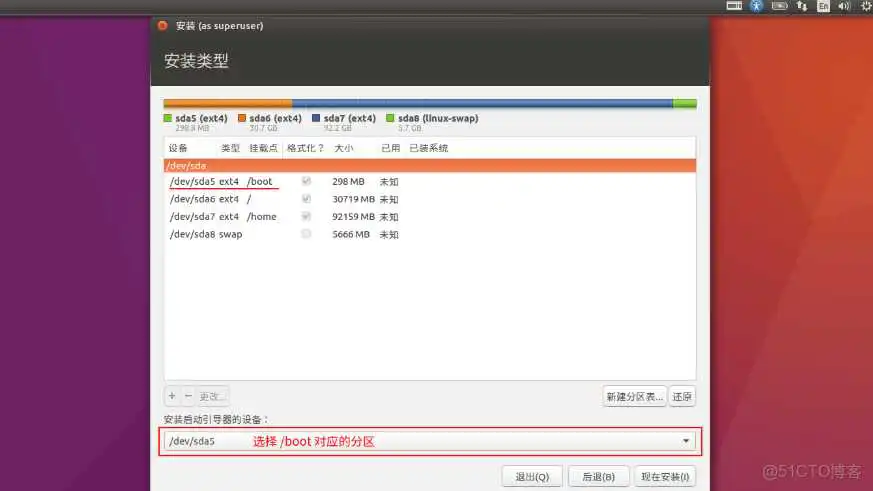The image size is (873, 491).
Task: Click the 格式化? column header
Action: click(x=305, y=148)
